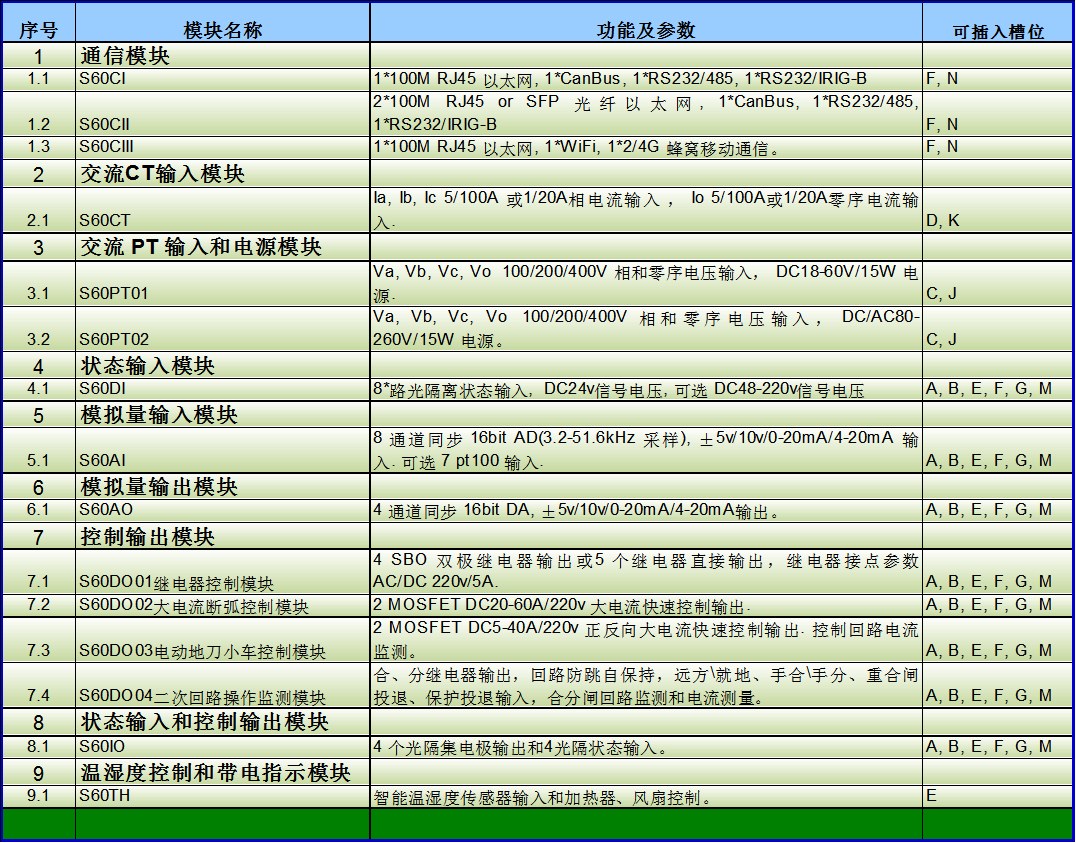The width and height of the screenshot is (1076, 843).
Task: Click the S60IO module name cell
Action: point(222,747)
